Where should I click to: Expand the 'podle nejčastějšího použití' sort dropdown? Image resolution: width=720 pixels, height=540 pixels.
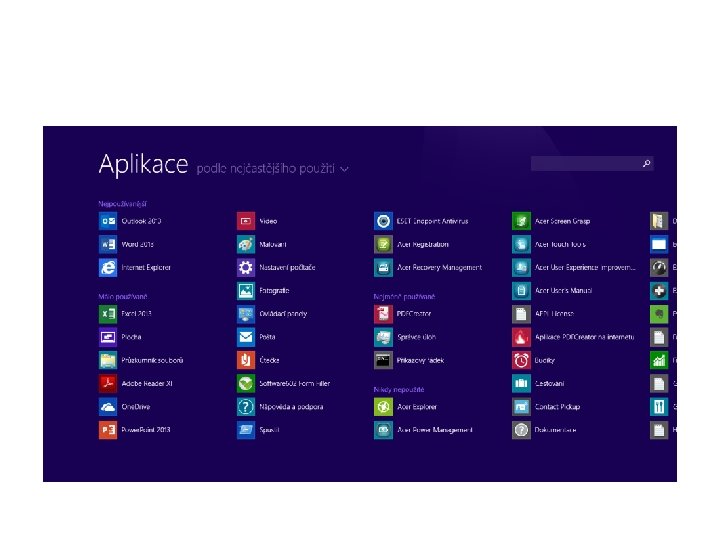tap(272, 169)
